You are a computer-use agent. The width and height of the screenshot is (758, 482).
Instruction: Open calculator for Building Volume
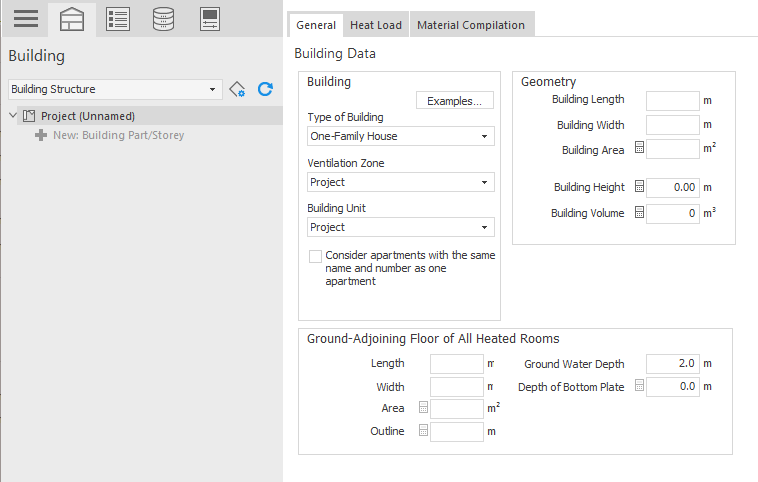click(x=639, y=212)
